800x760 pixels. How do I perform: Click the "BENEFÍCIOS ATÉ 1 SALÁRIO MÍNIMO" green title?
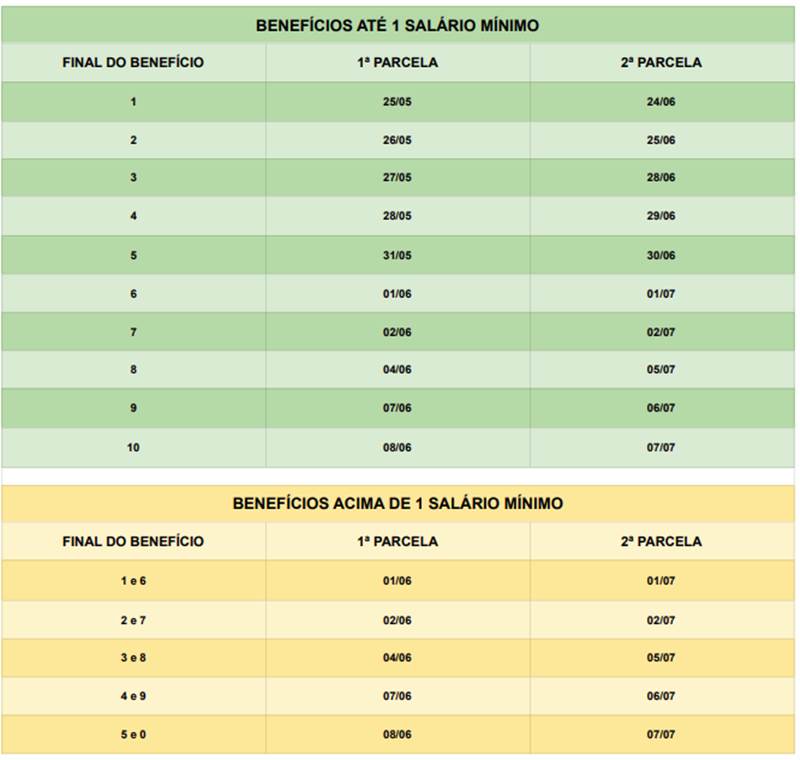397,25
